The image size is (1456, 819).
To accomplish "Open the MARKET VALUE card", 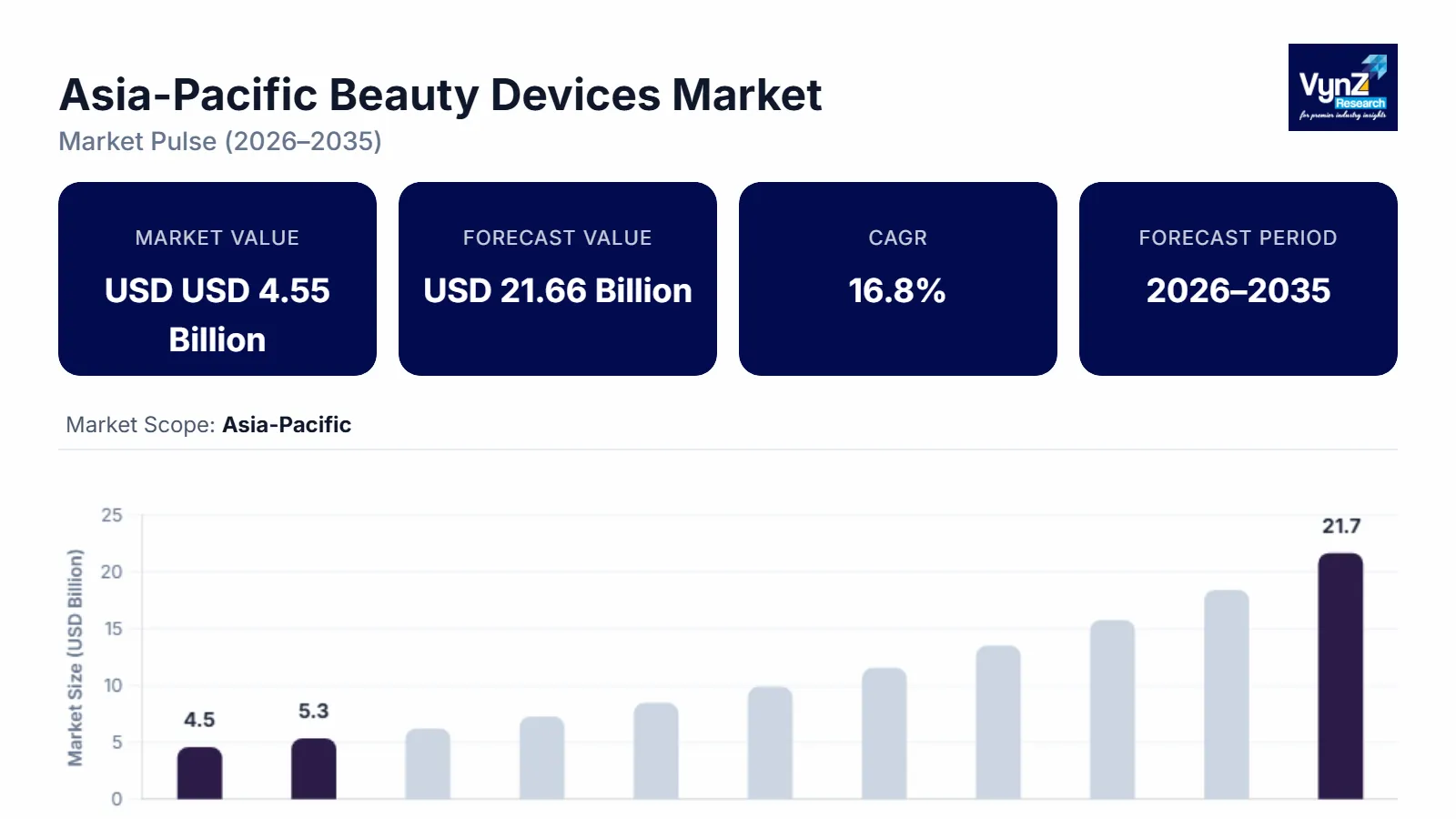I will pyautogui.click(x=217, y=278).
